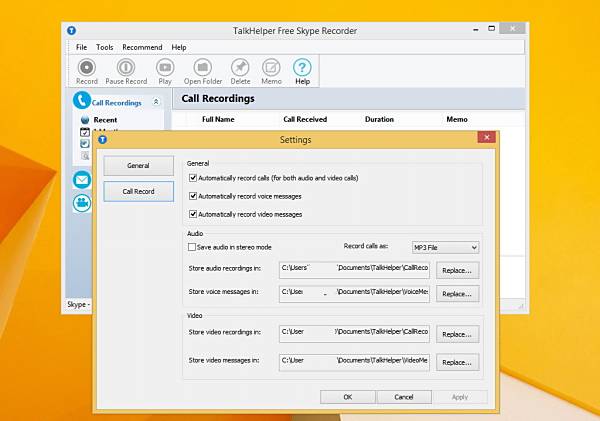Click the voice messages envelope sidebar icon
This screenshot has width=600, height=421.
click(82, 180)
